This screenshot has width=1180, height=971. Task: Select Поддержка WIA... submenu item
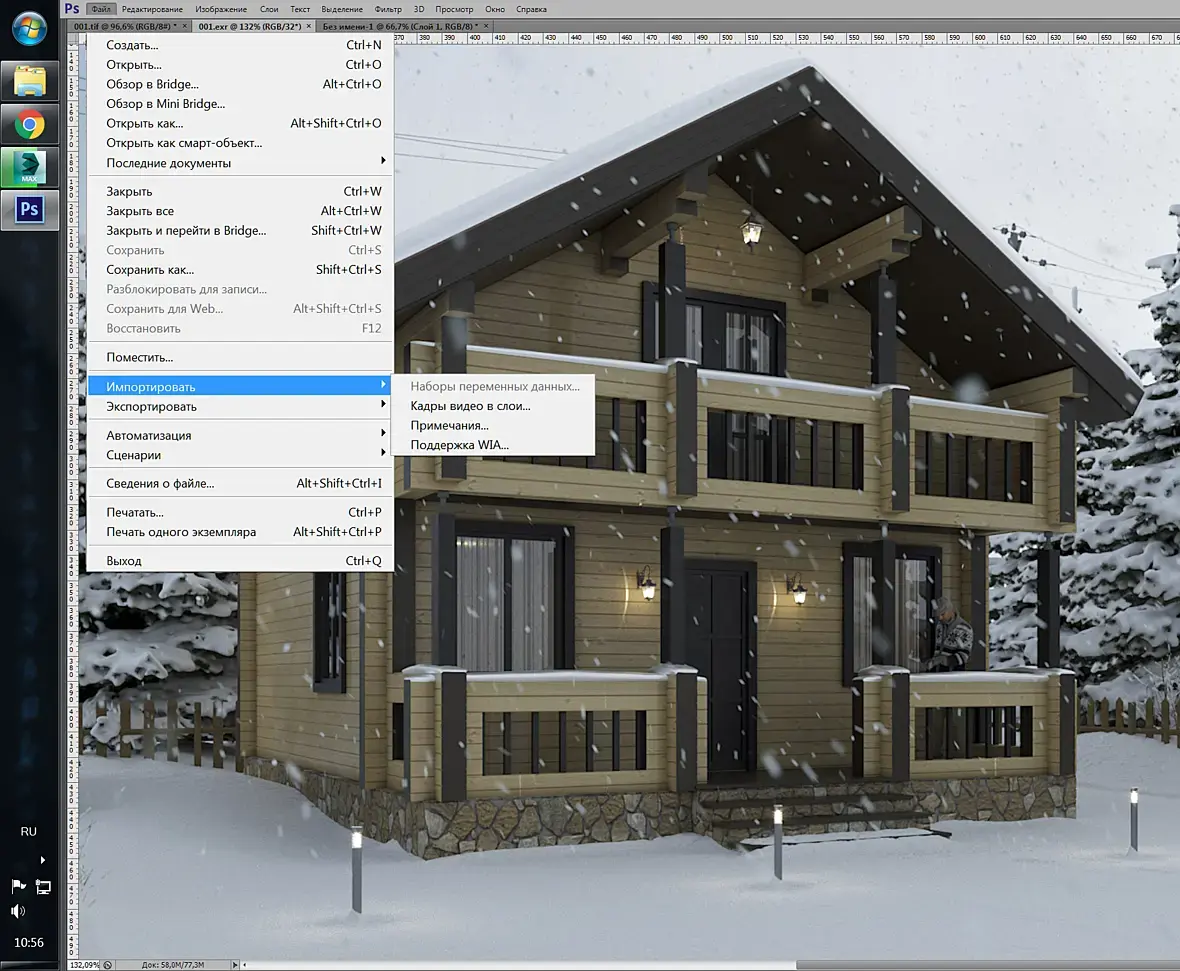point(493,445)
